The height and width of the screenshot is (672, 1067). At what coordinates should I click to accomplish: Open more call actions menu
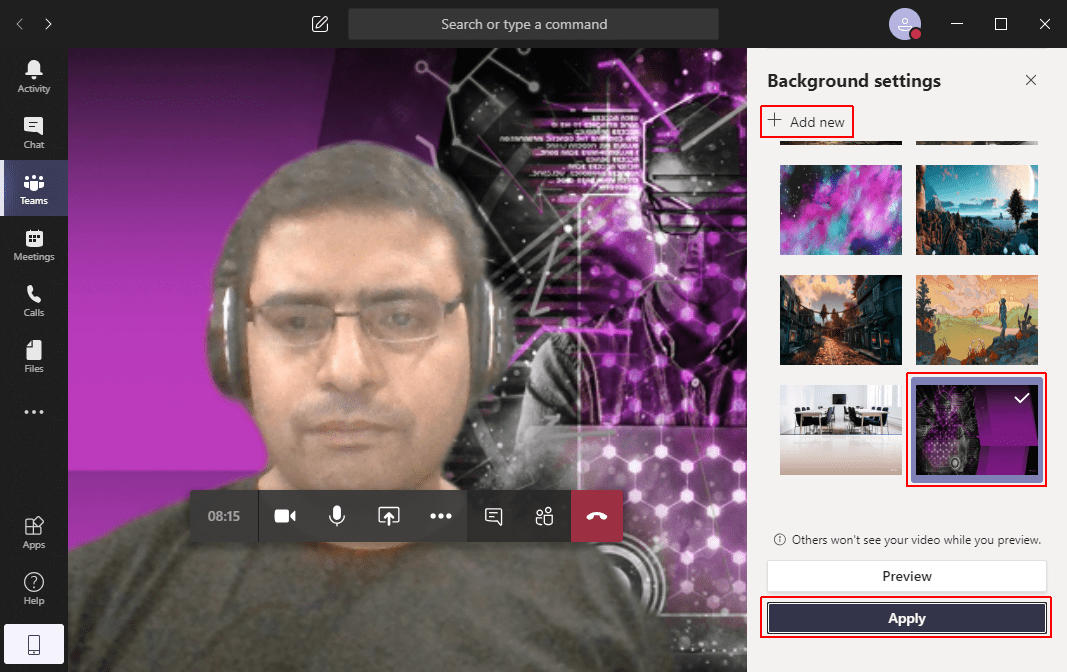441,516
